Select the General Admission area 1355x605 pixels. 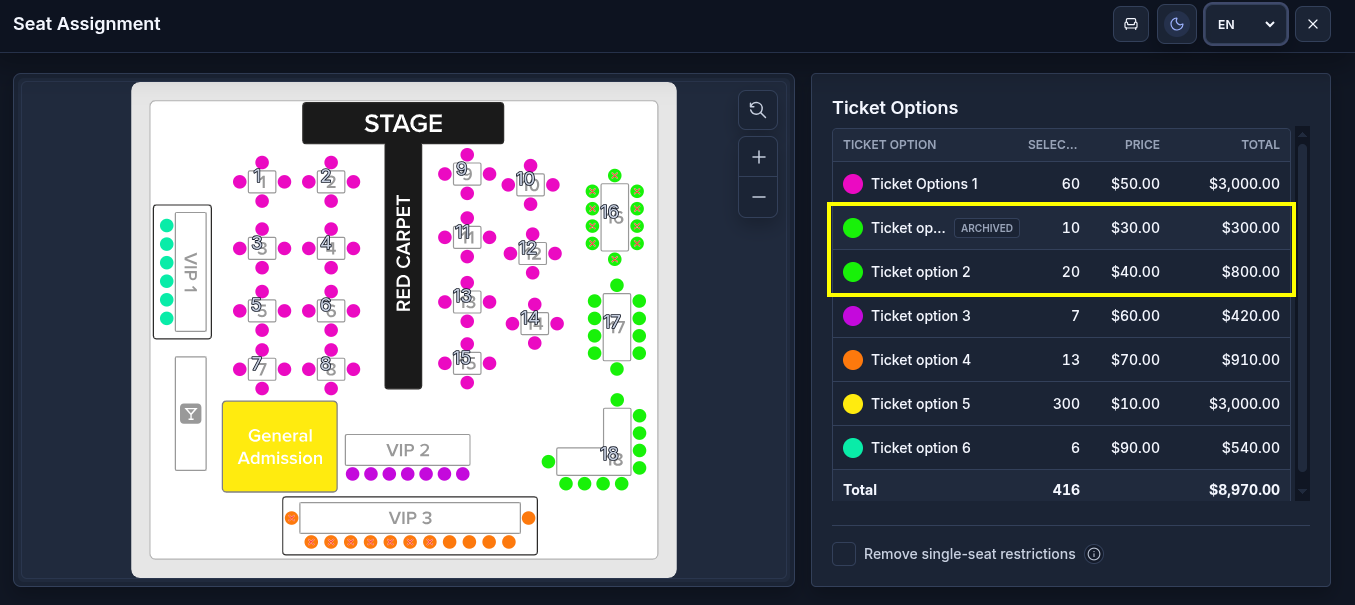280,446
